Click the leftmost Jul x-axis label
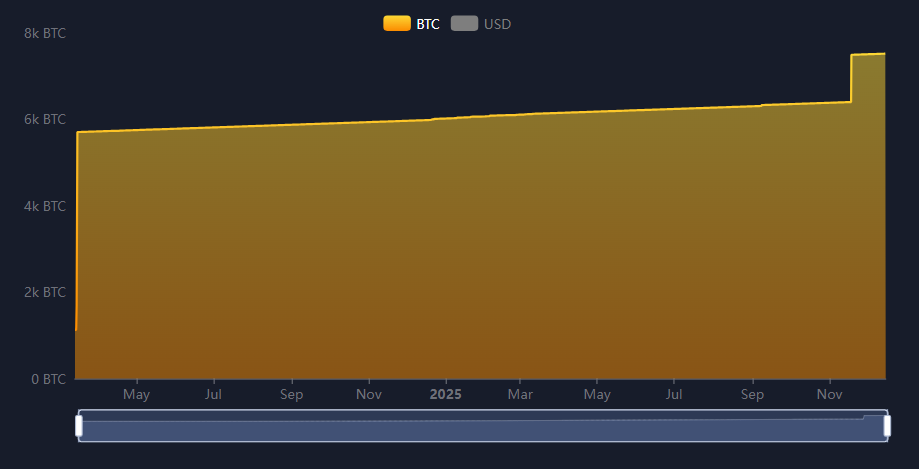Image resolution: width=919 pixels, height=469 pixels. pos(213,394)
